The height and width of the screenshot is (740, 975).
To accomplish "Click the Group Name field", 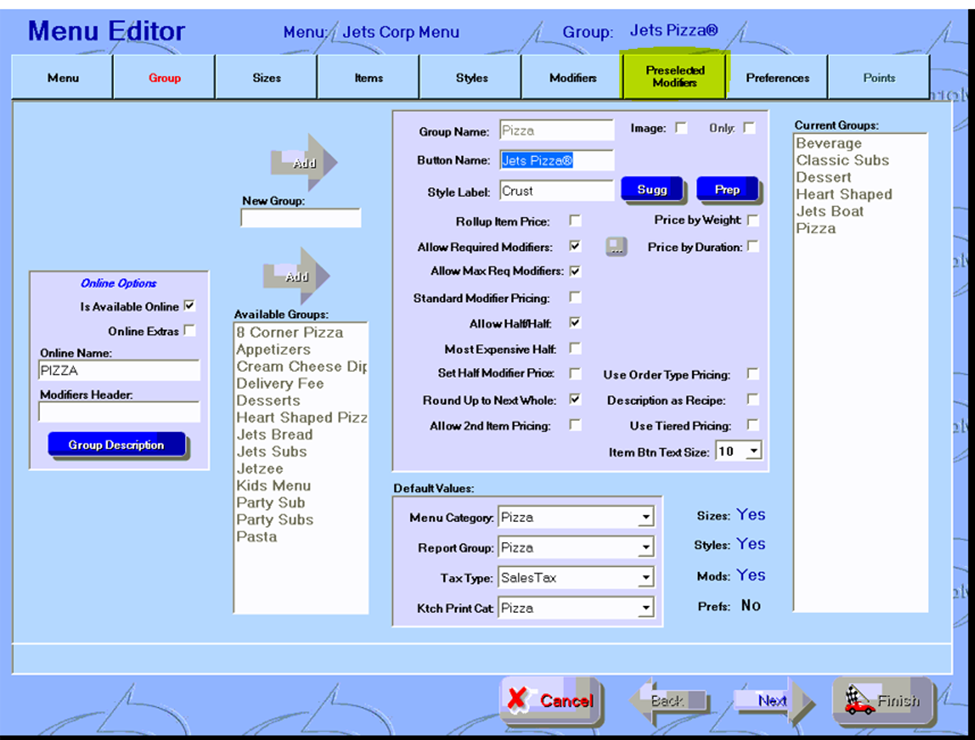I will click(557, 131).
